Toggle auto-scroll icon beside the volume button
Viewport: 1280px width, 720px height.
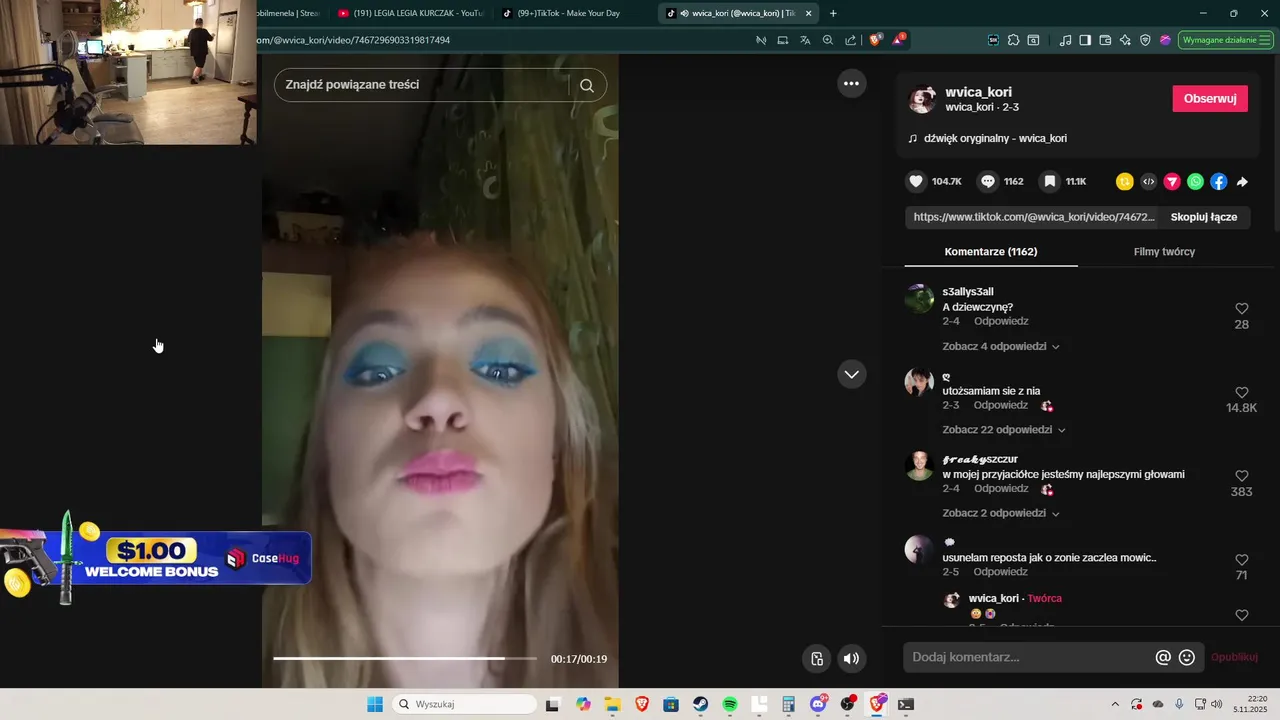click(817, 658)
